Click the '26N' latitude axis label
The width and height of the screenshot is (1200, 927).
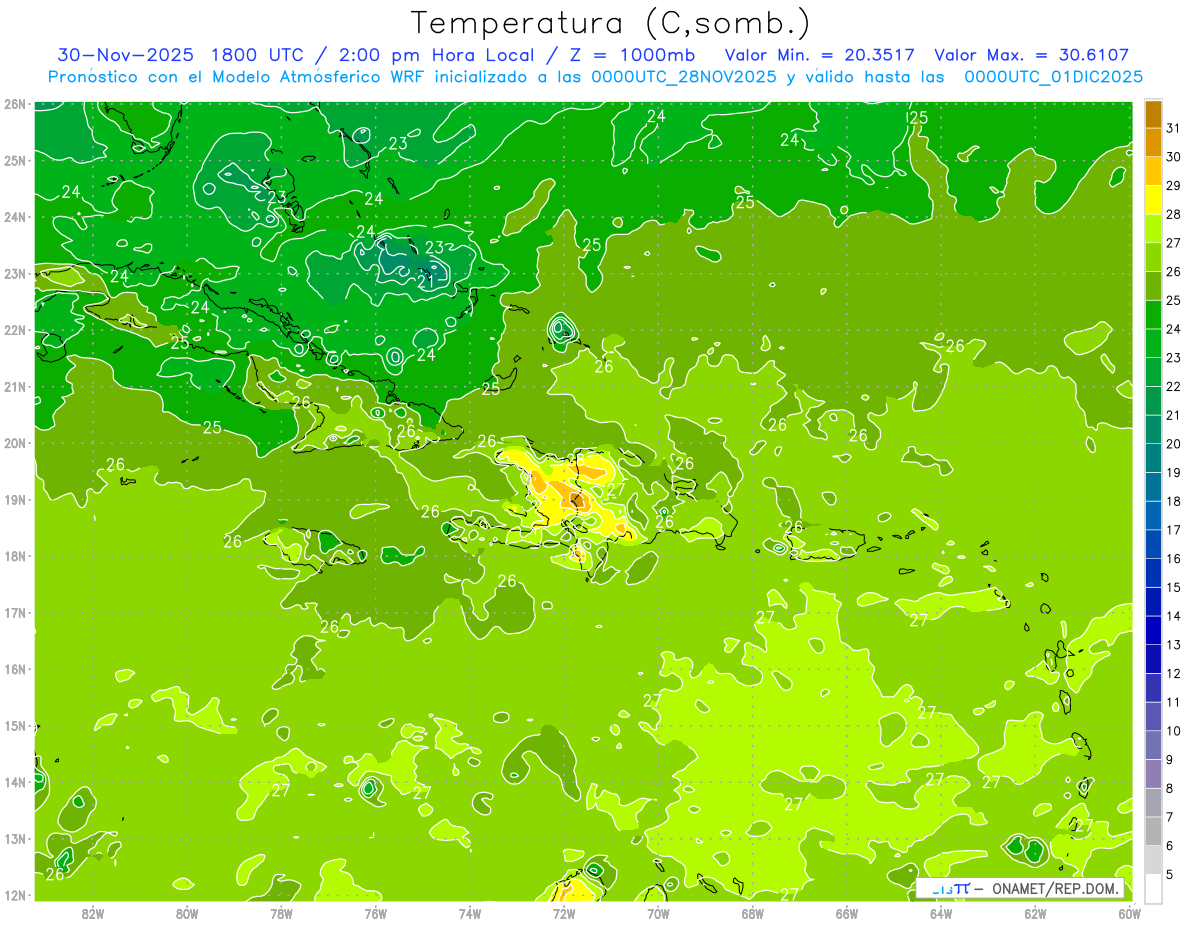(x=14, y=104)
